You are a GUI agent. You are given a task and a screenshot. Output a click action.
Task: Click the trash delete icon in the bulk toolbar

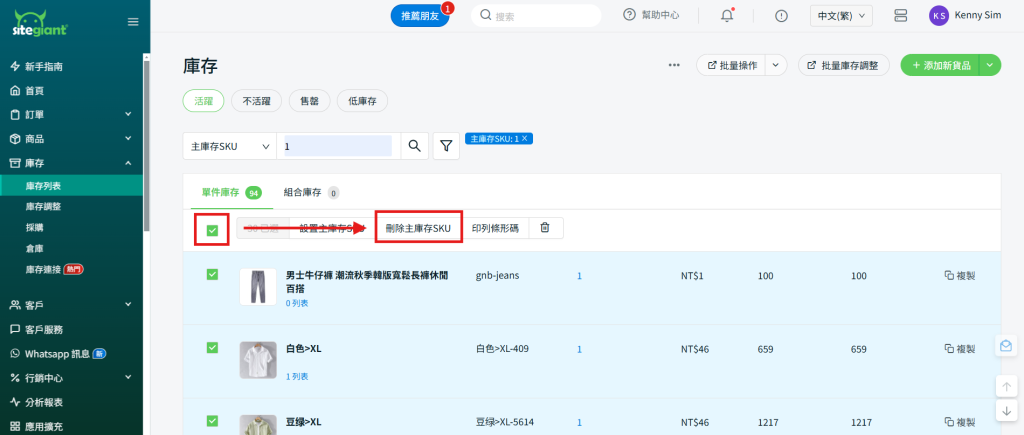tap(545, 227)
